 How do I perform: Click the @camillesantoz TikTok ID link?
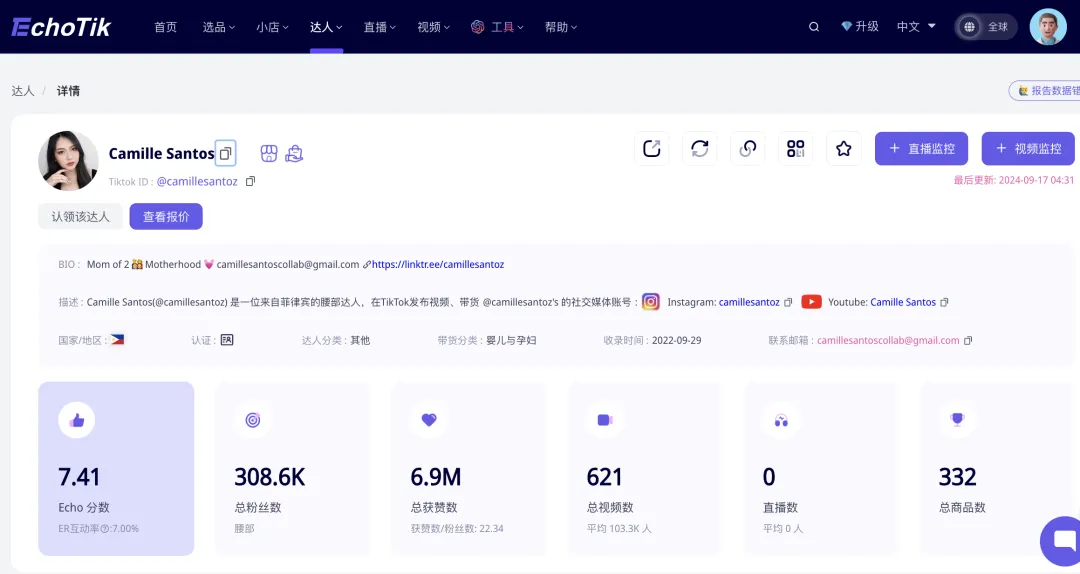pos(197,181)
